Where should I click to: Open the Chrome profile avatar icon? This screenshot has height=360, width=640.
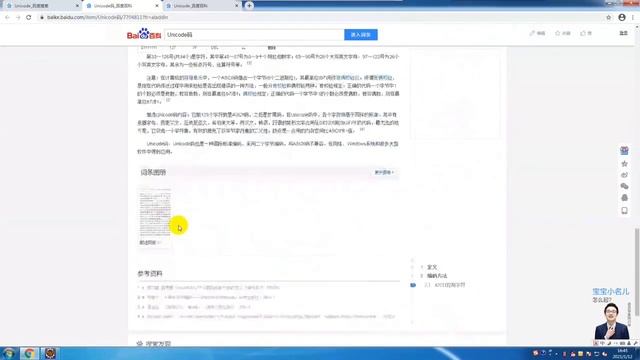pos(622,17)
